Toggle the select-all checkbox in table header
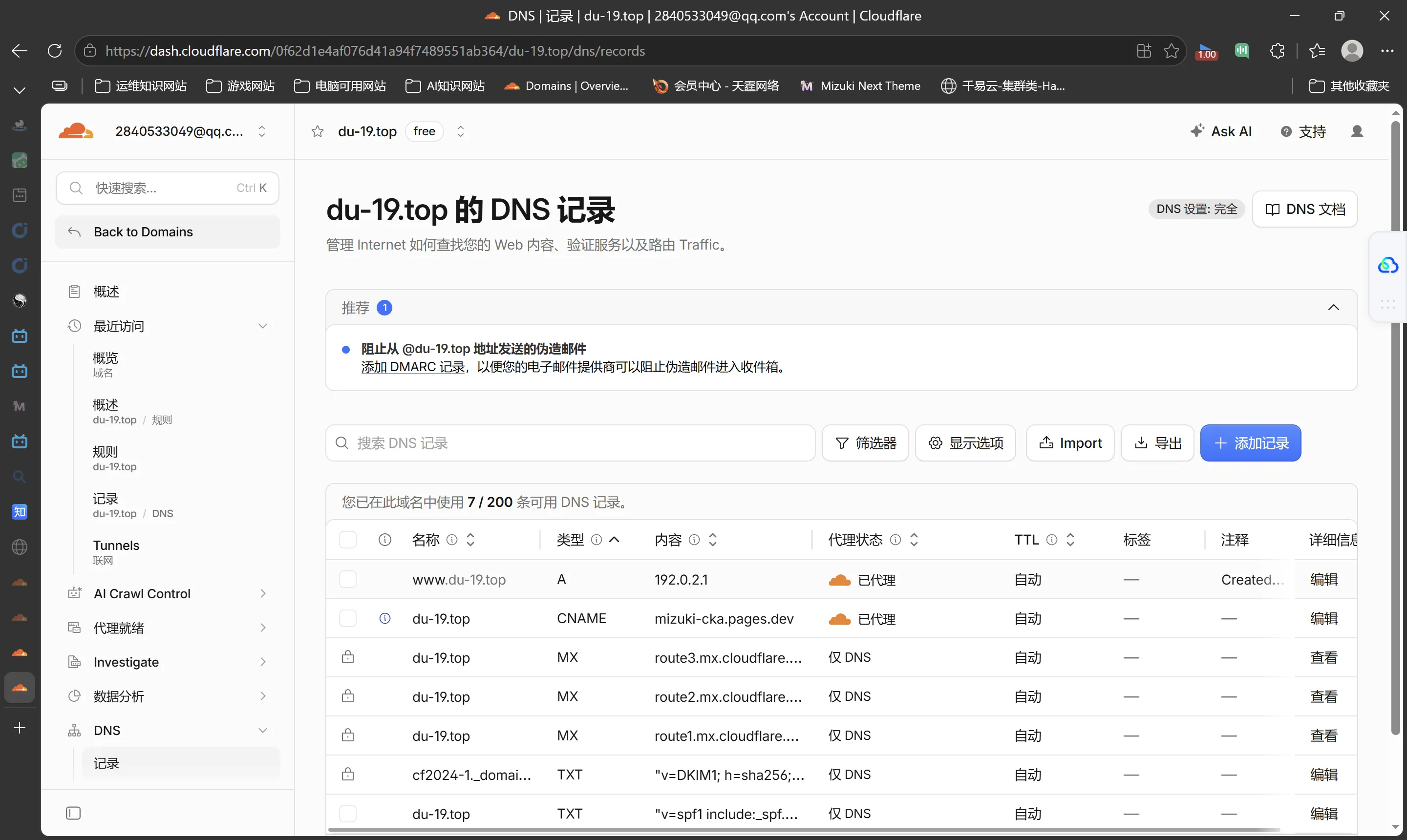The image size is (1407, 840). pos(348,540)
